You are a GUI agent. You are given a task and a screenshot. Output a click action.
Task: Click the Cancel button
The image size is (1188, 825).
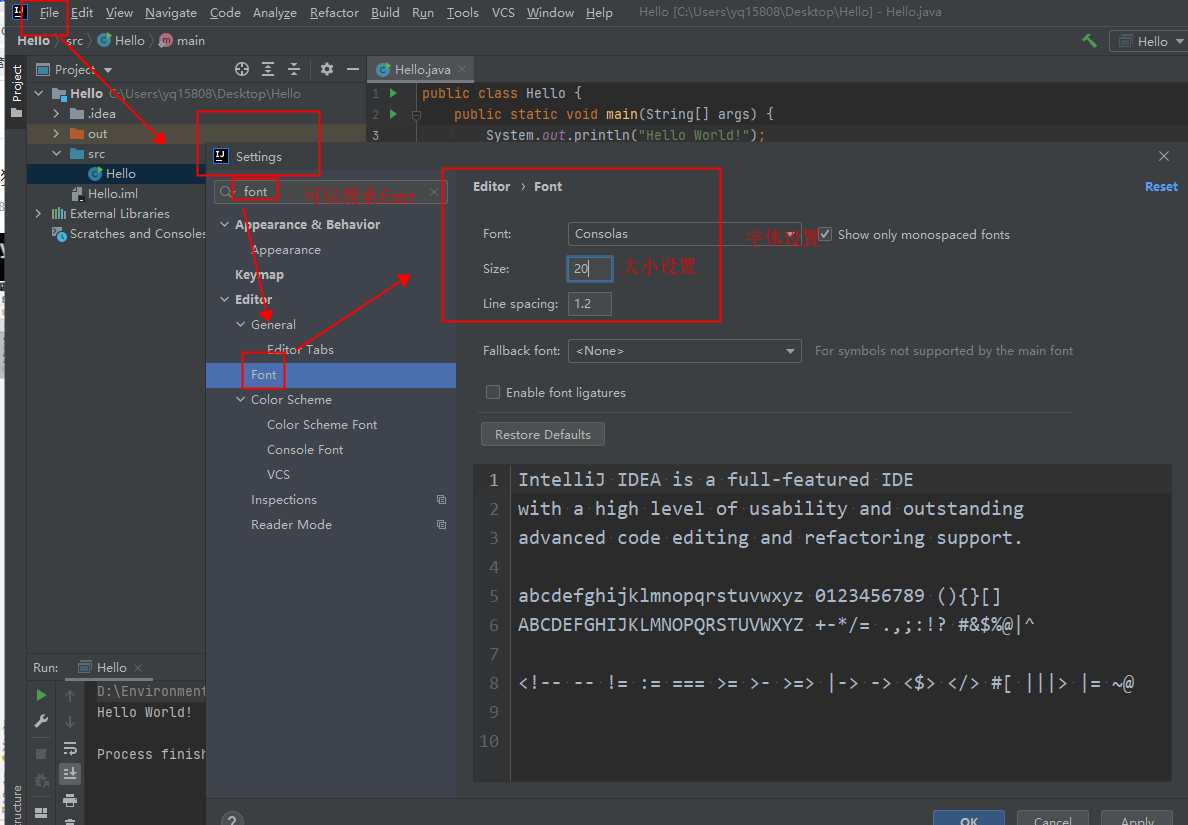pyautogui.click(x=1052, y=820)
